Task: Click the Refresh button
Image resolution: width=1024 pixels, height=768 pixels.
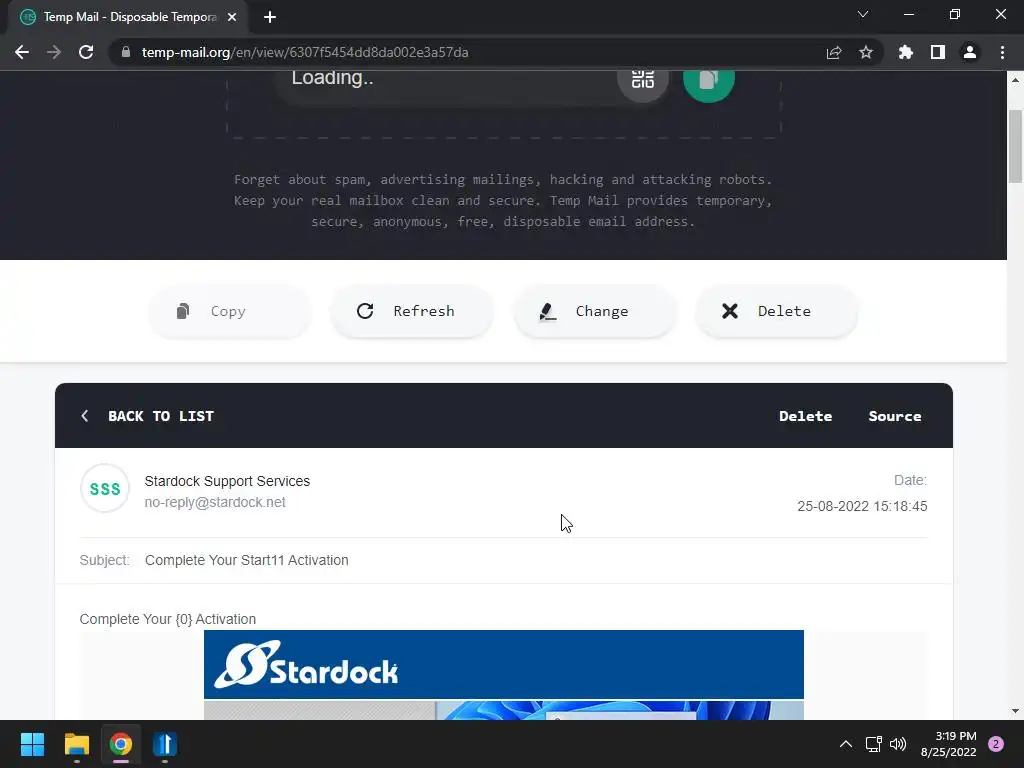Action: click(411, 312)
